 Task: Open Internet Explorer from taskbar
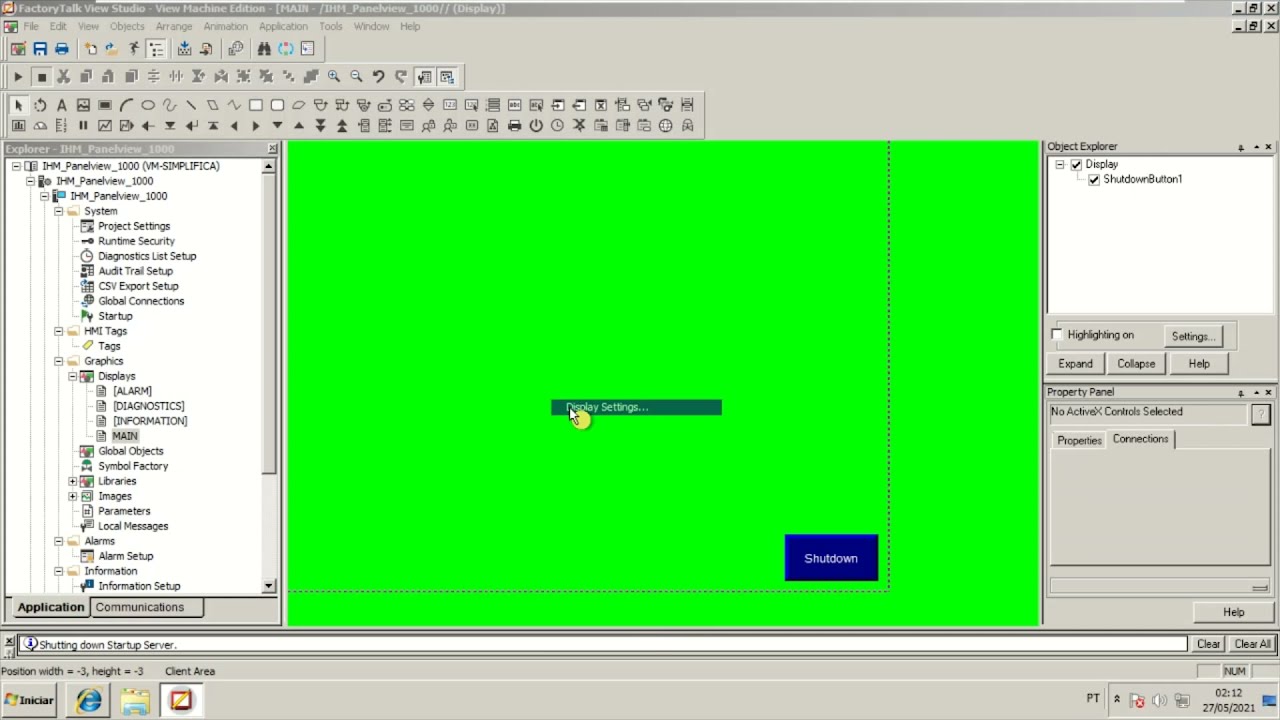point(89,700)
